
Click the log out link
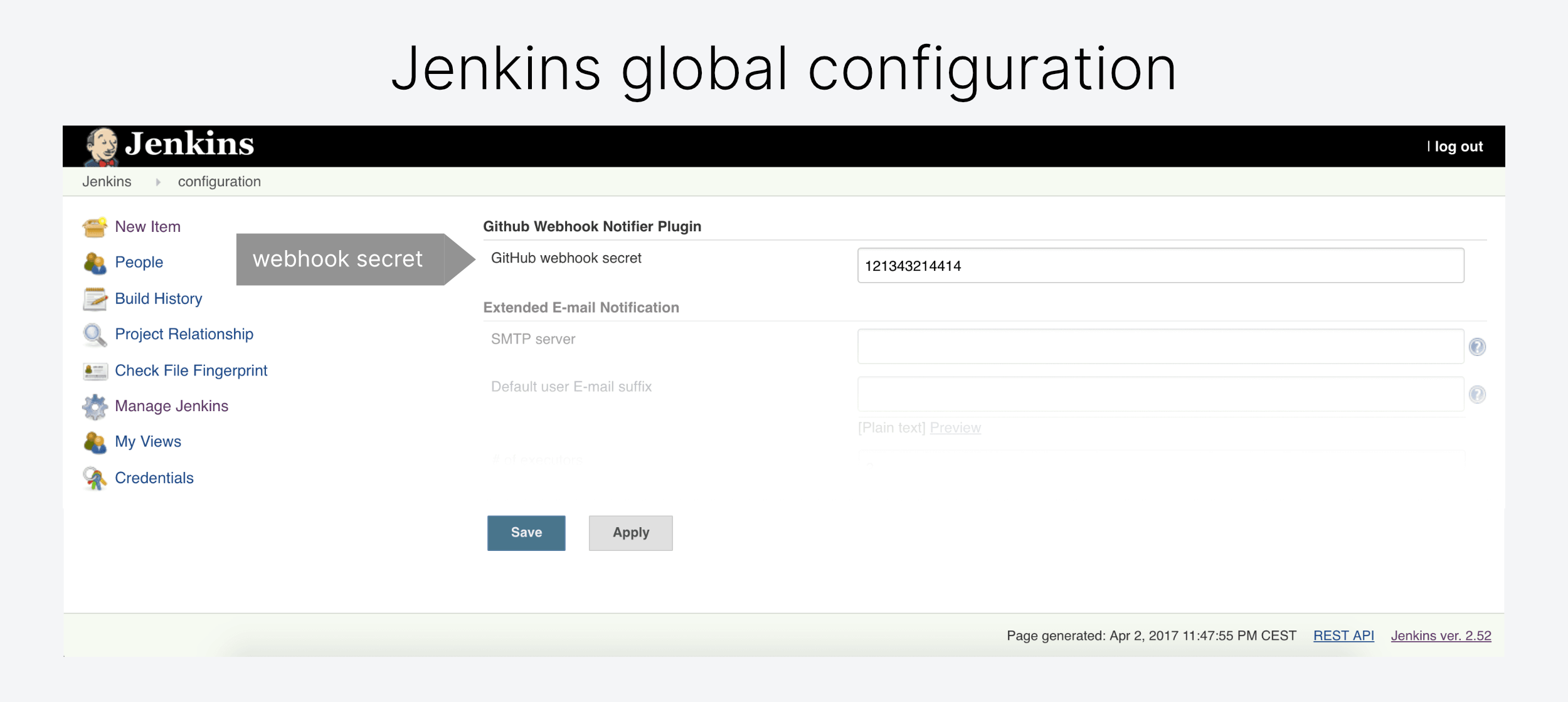point(1458,147)
